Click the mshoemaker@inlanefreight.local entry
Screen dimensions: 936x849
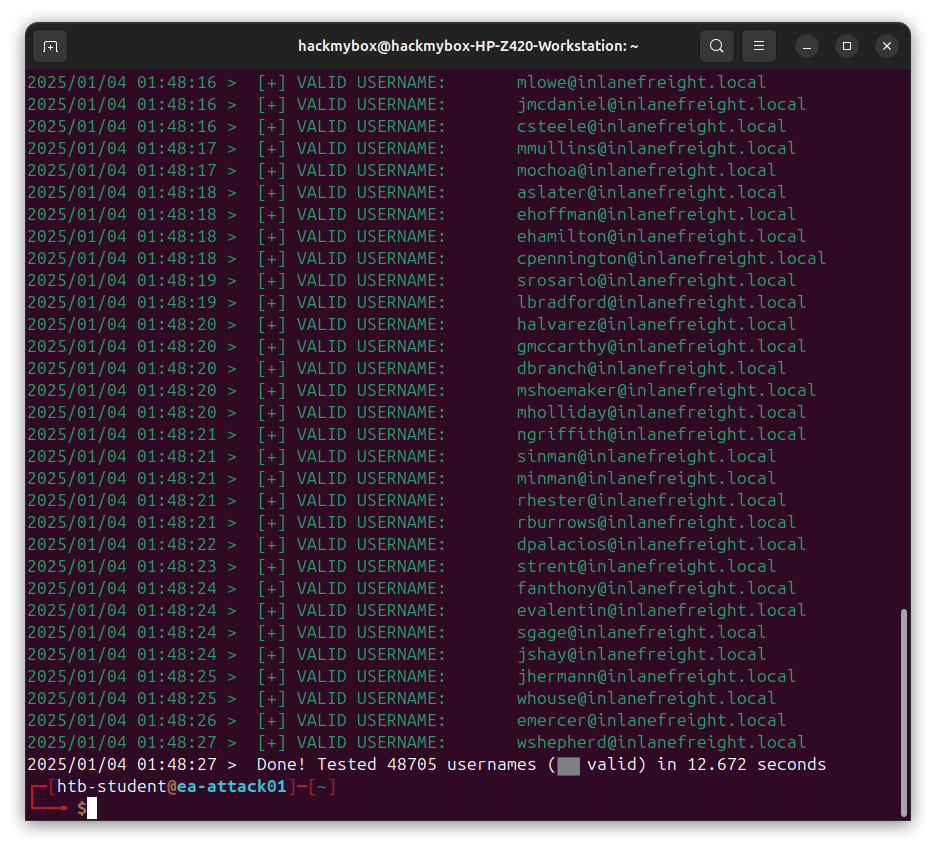666,390
